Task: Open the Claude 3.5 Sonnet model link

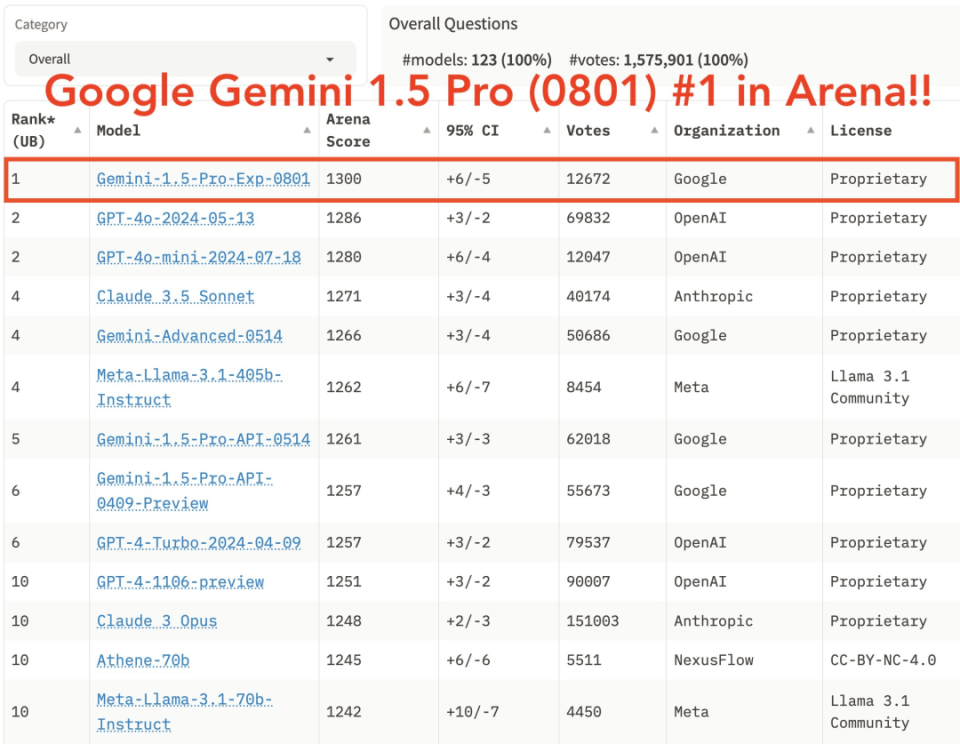Action: [174, 296]
